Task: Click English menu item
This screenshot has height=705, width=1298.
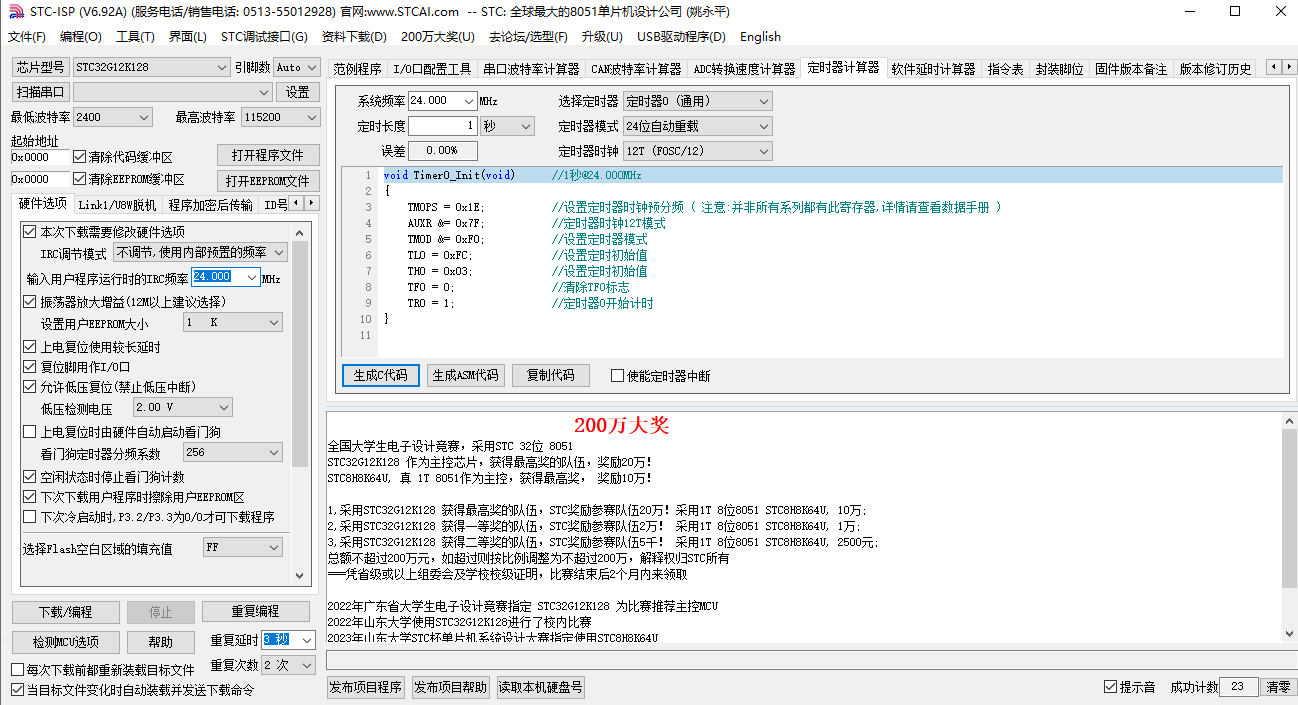Action: (x=760, y=37)
